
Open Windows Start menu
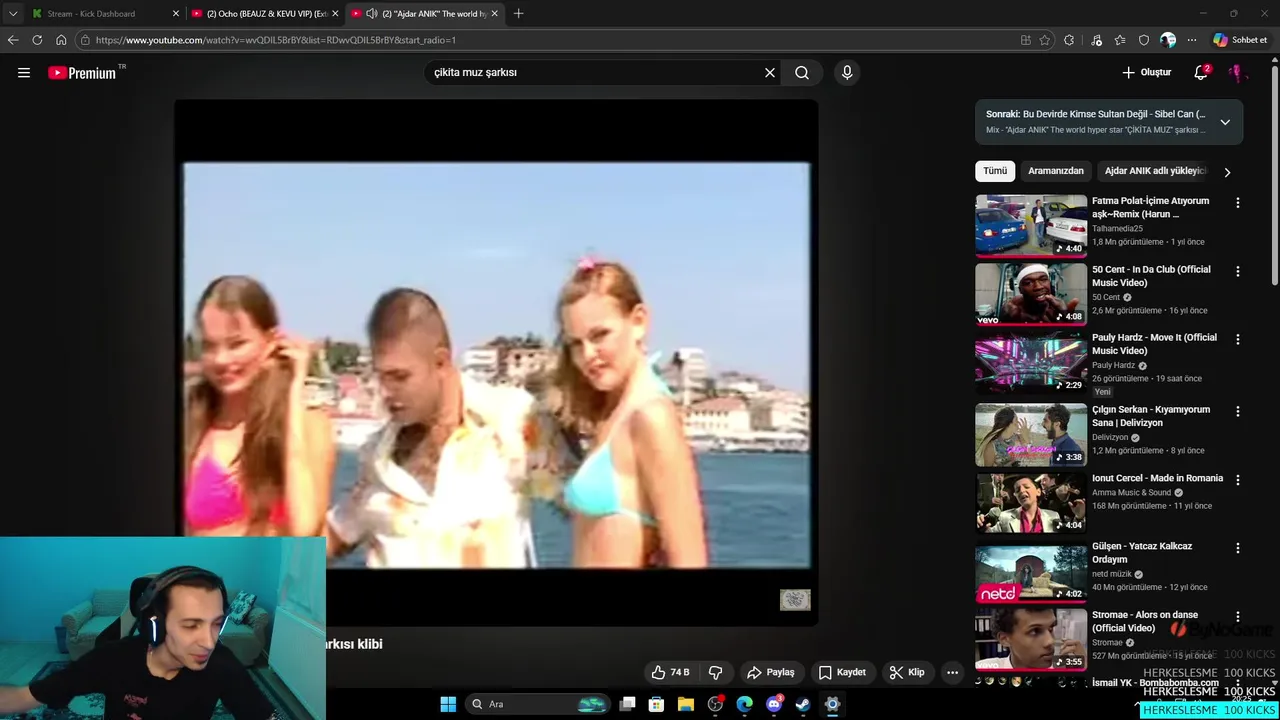[448, 704]
